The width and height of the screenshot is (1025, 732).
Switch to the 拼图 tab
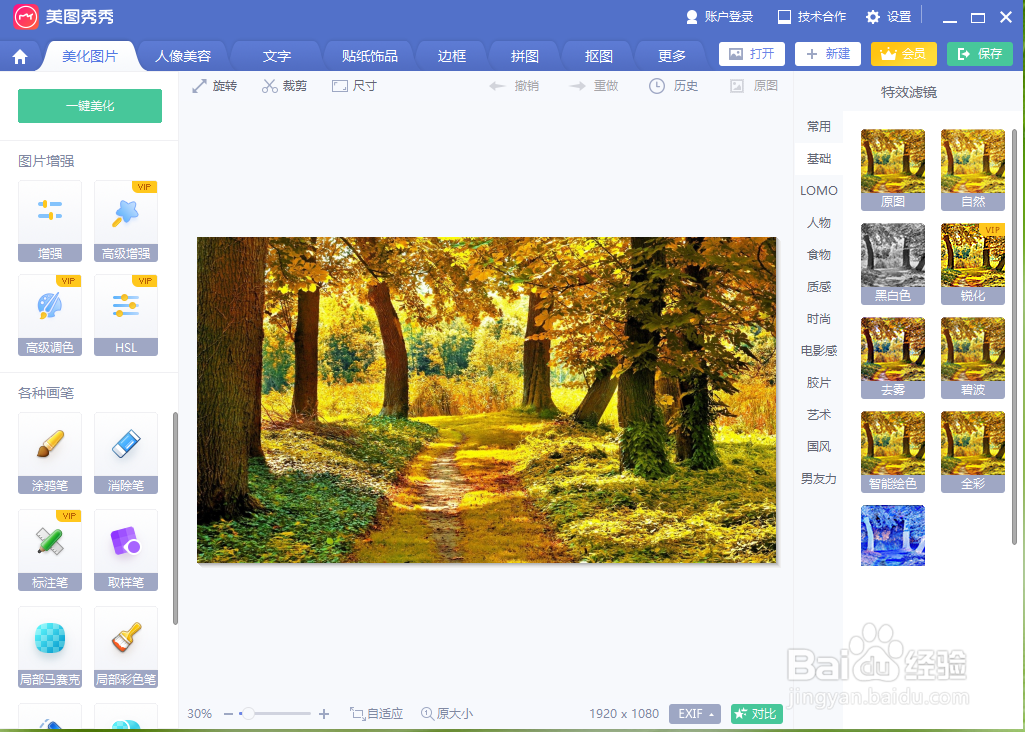525,56
